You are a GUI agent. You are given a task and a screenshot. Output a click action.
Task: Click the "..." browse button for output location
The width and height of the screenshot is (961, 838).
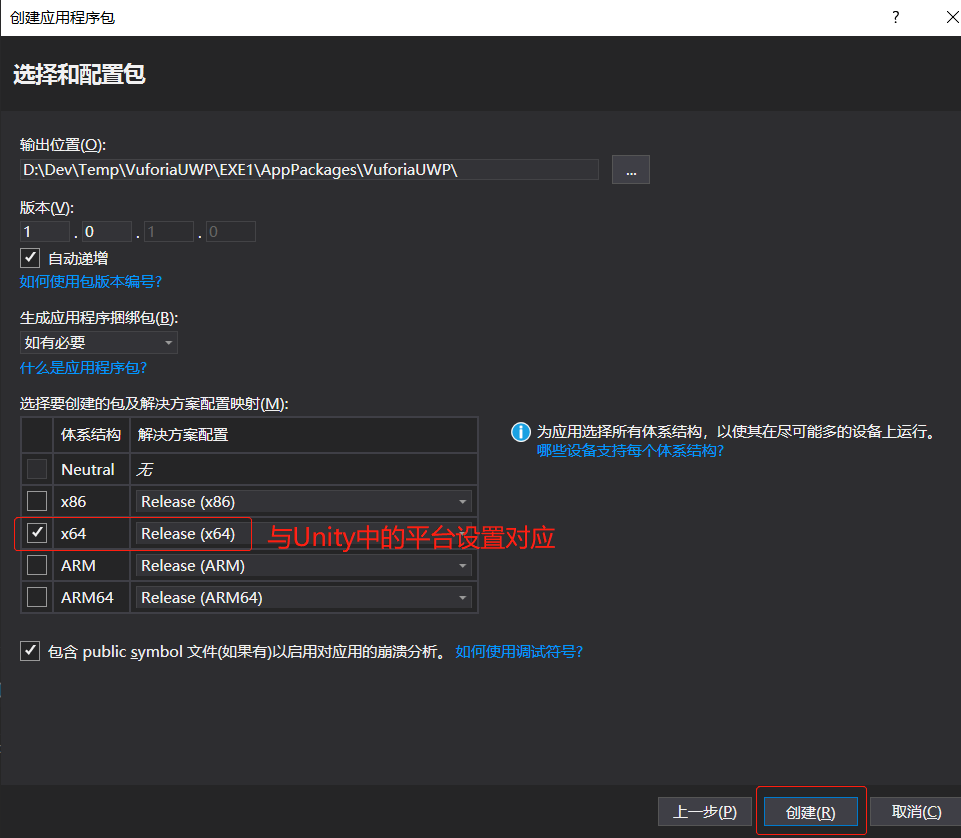[x=630, y=169]
